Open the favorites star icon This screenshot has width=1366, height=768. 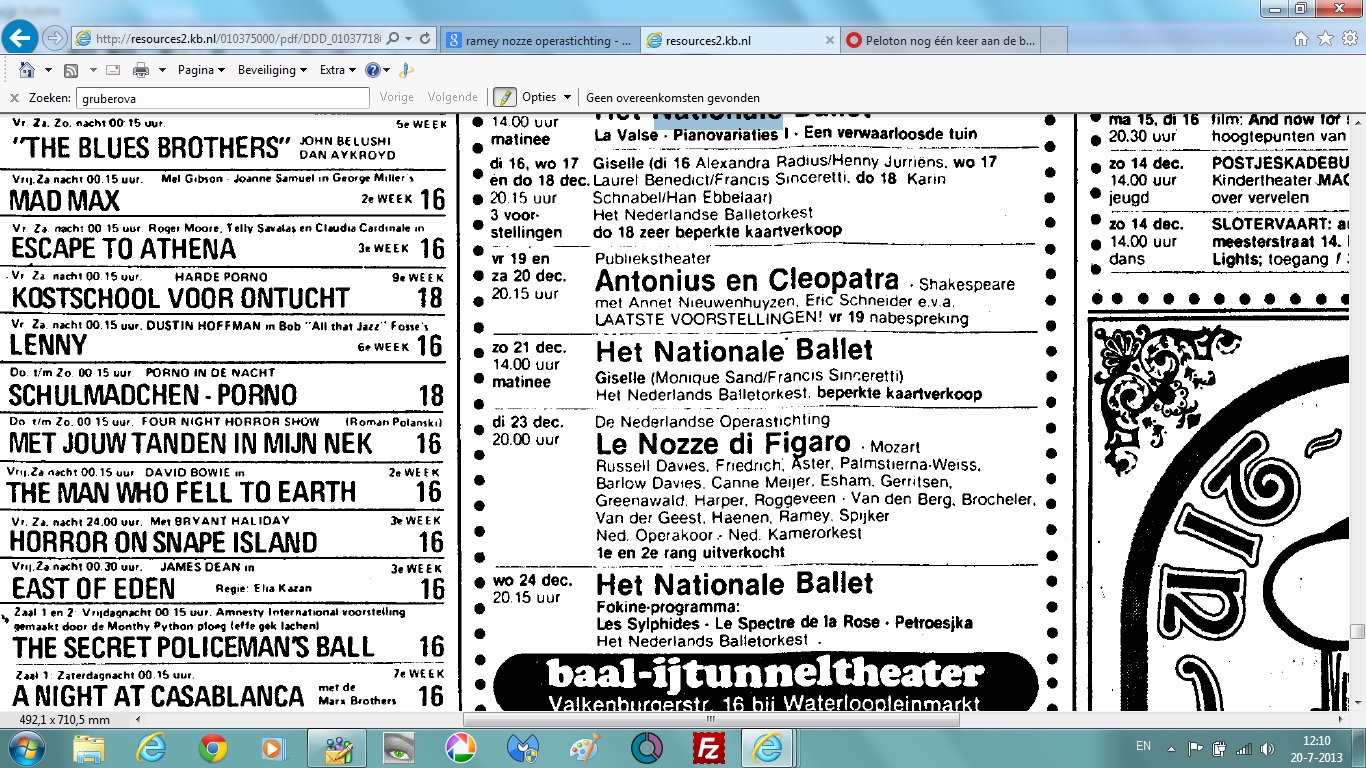[x=1325, y=39]
